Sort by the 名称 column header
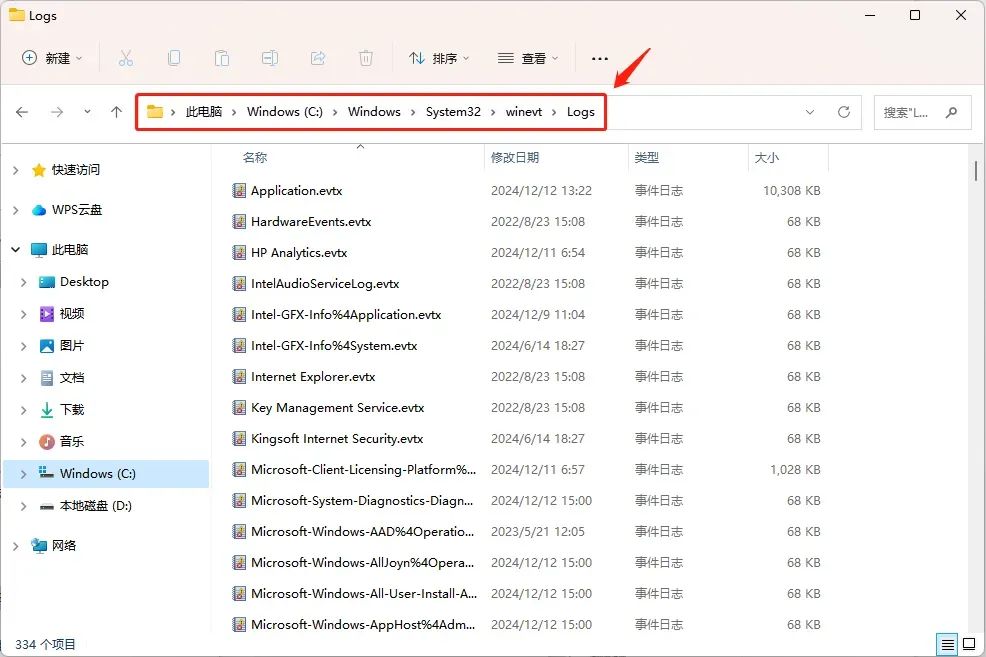The width and height of the screenshot is (986, 657). pos(255,157)
